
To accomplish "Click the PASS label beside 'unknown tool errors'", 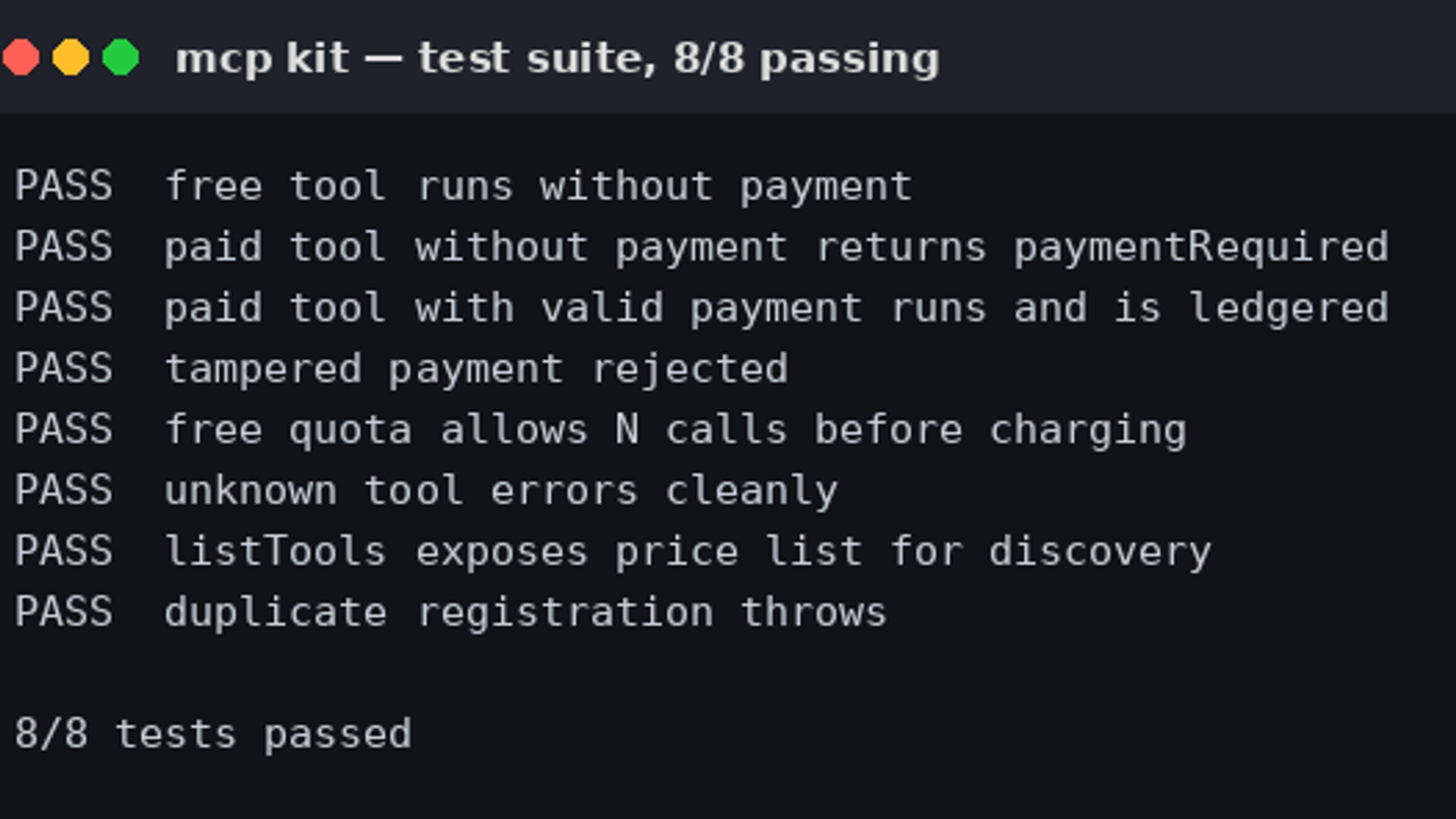I will click(x=64, y=491).
